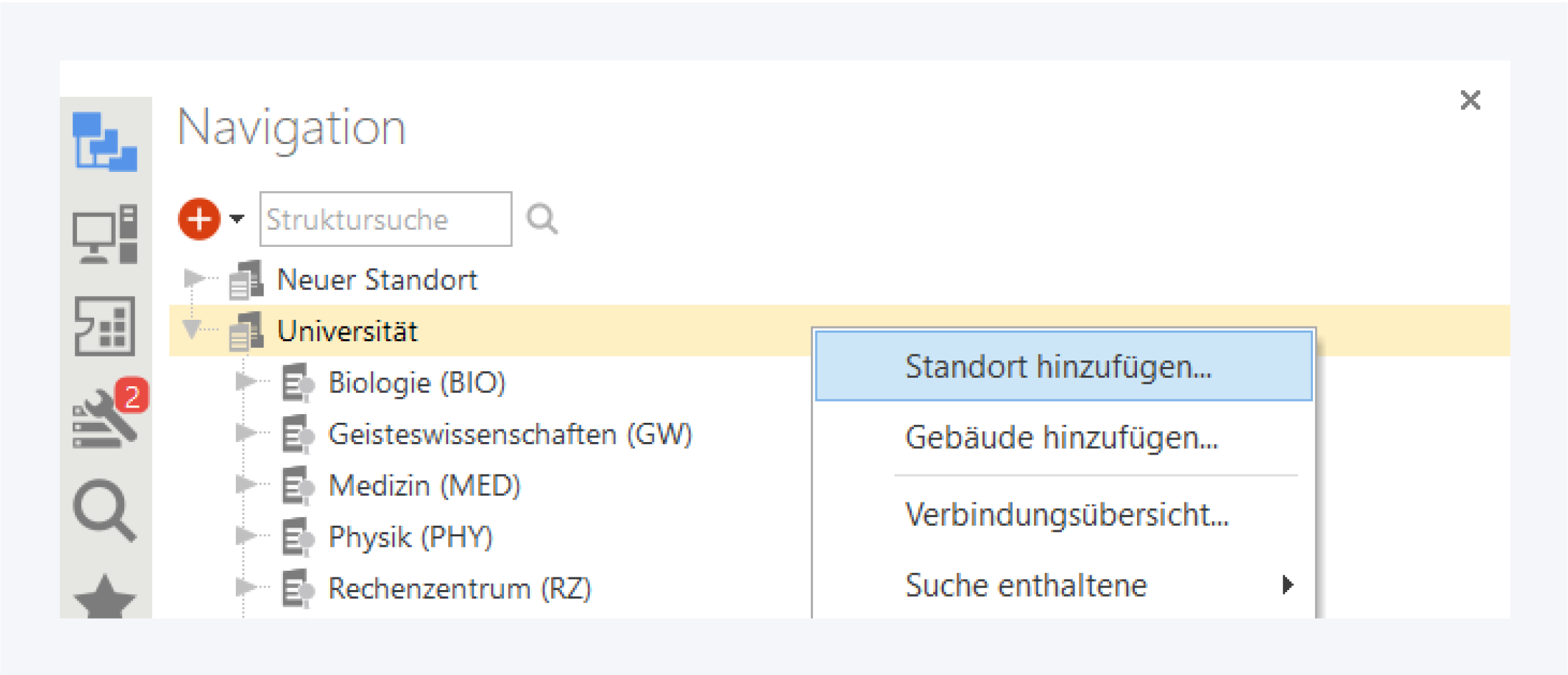The width and height of the screenshot is (1568, 675).
Task: Collapse the Universität tree node
Action: coord(193,329)
